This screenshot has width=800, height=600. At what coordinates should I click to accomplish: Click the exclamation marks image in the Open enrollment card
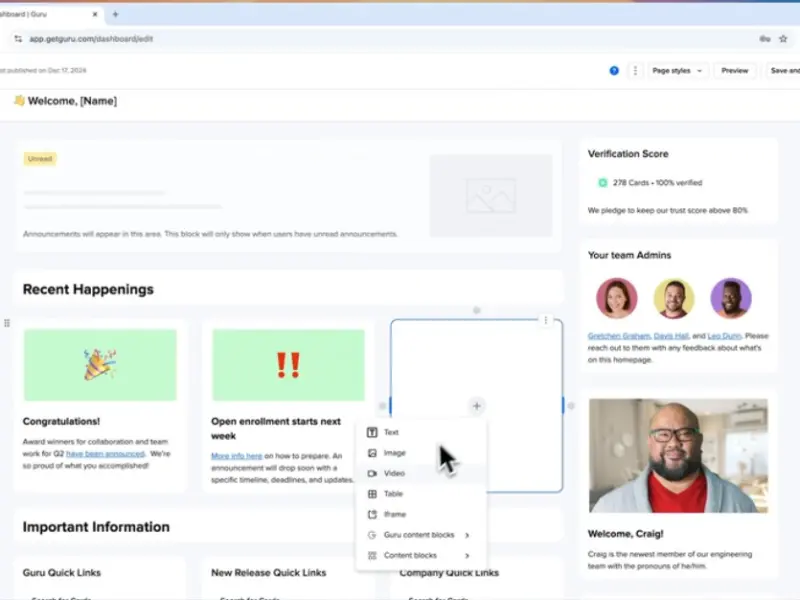(x=288, y=365)
